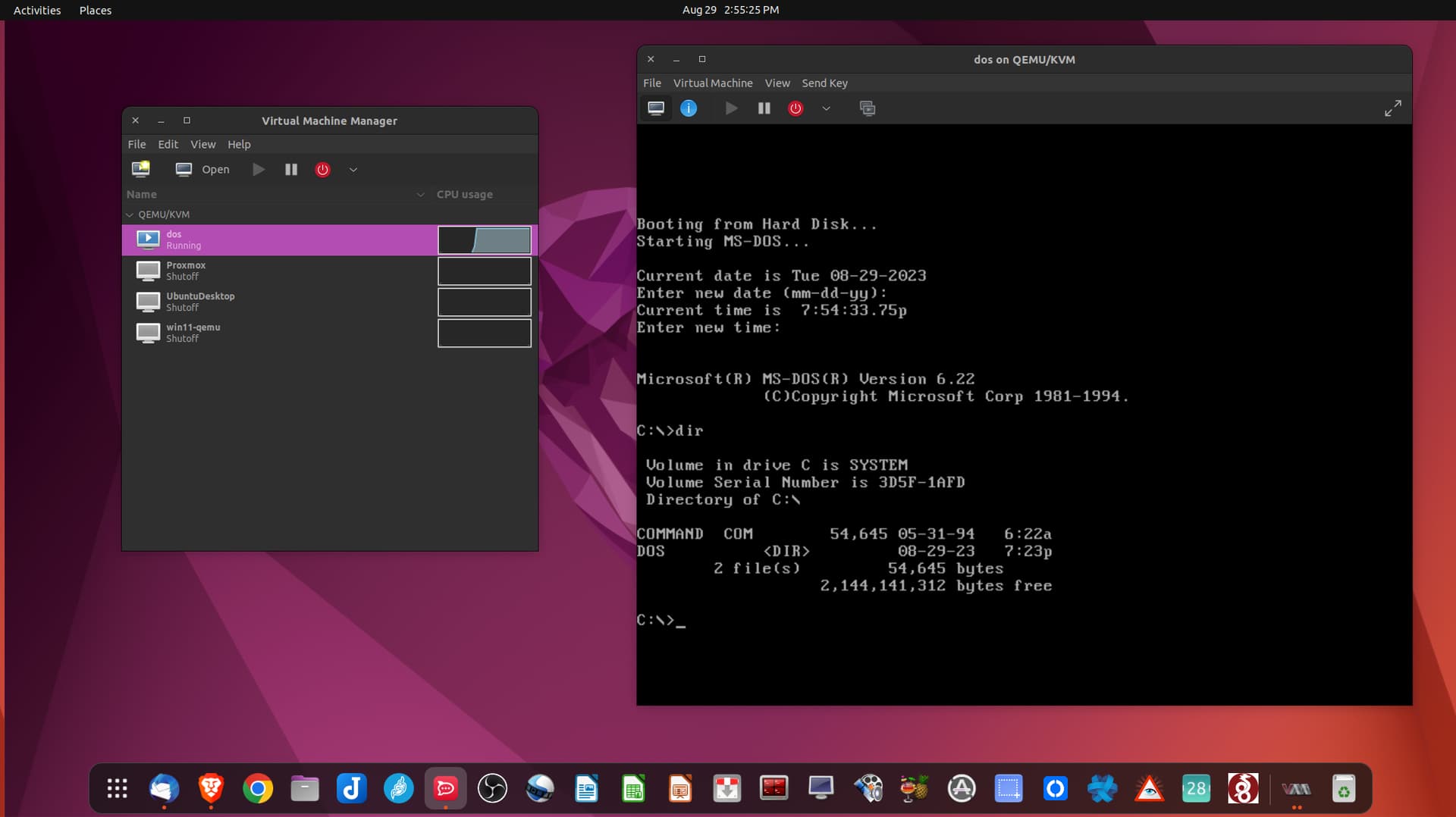Open Help menu in Virtual Machine Manager
The width and height of the screenshot is (1456, 817).
tap(239, 144)
